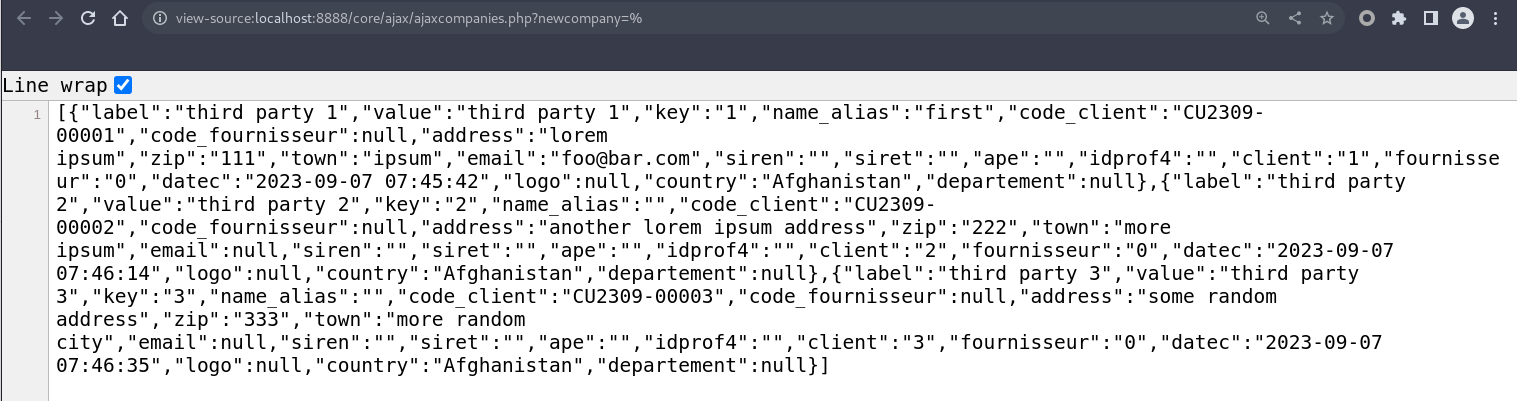Reload the current page

[x=88, y=18]
